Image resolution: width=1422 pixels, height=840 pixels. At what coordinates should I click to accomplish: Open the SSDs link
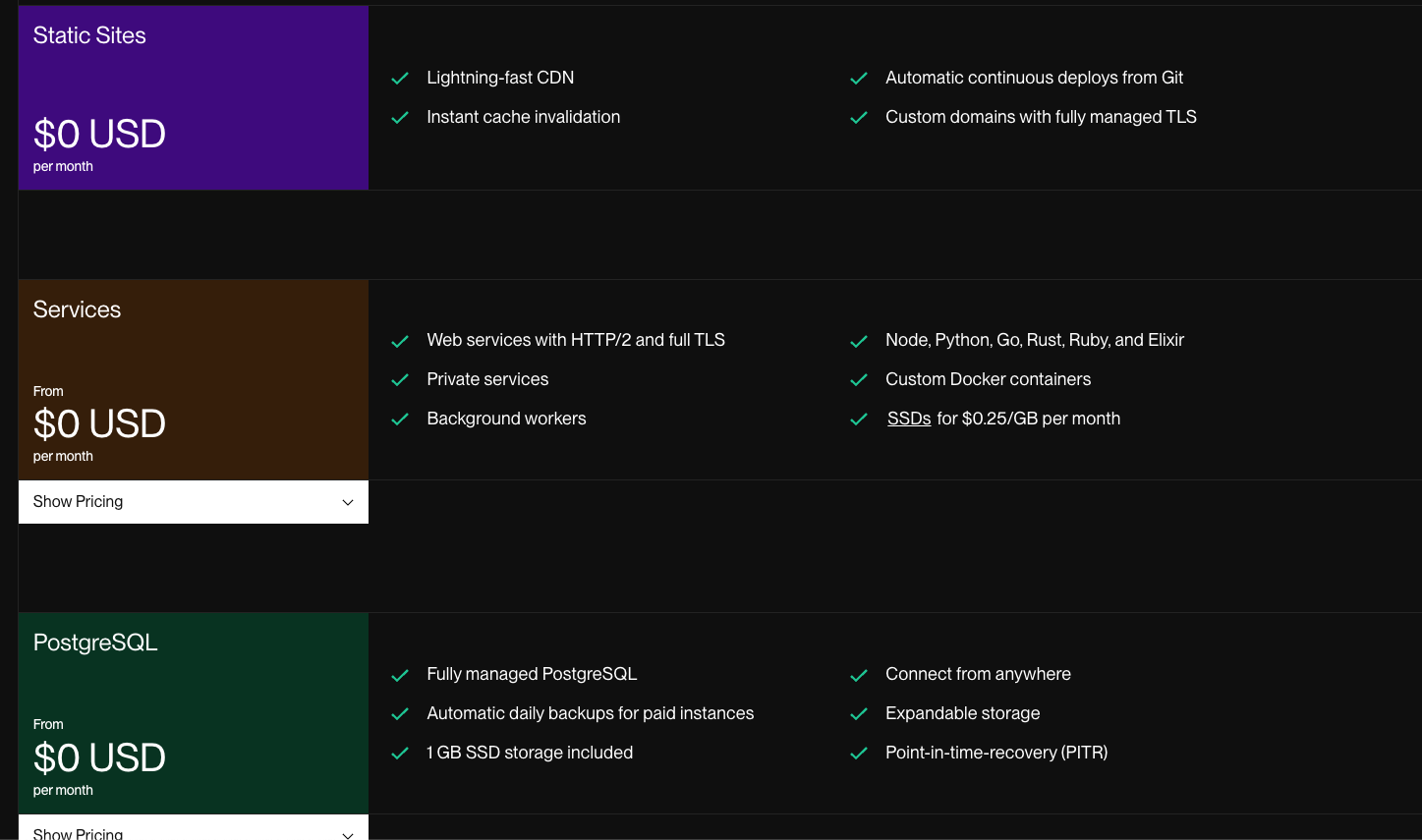909,419
